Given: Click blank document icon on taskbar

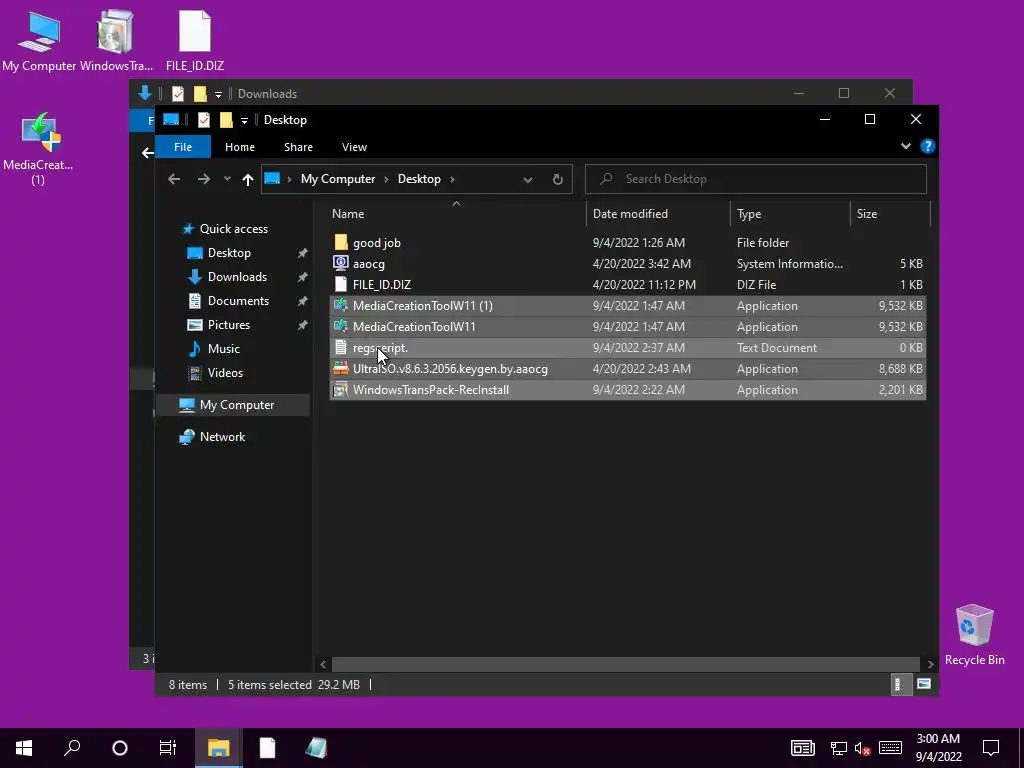Looking at the screenshot, I should click(x=267, y=748).
